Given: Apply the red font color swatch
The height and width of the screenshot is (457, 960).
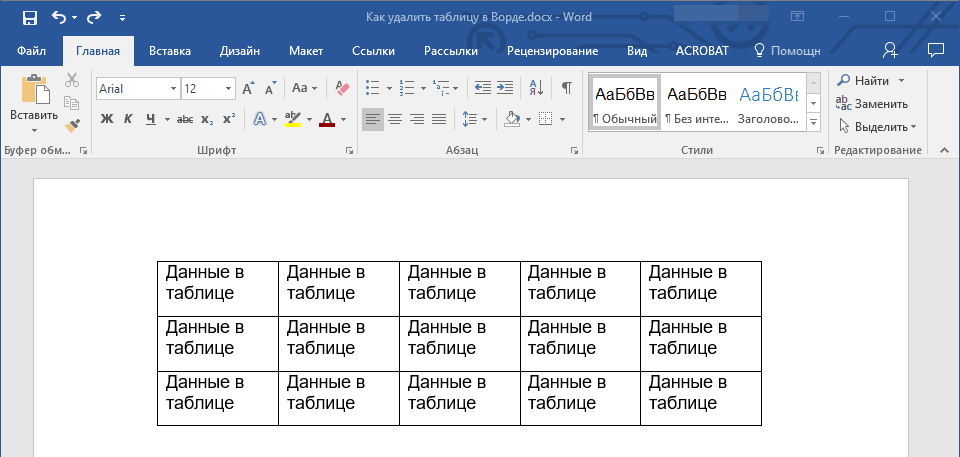Looking at the screenshot, I should coord(327,119).
